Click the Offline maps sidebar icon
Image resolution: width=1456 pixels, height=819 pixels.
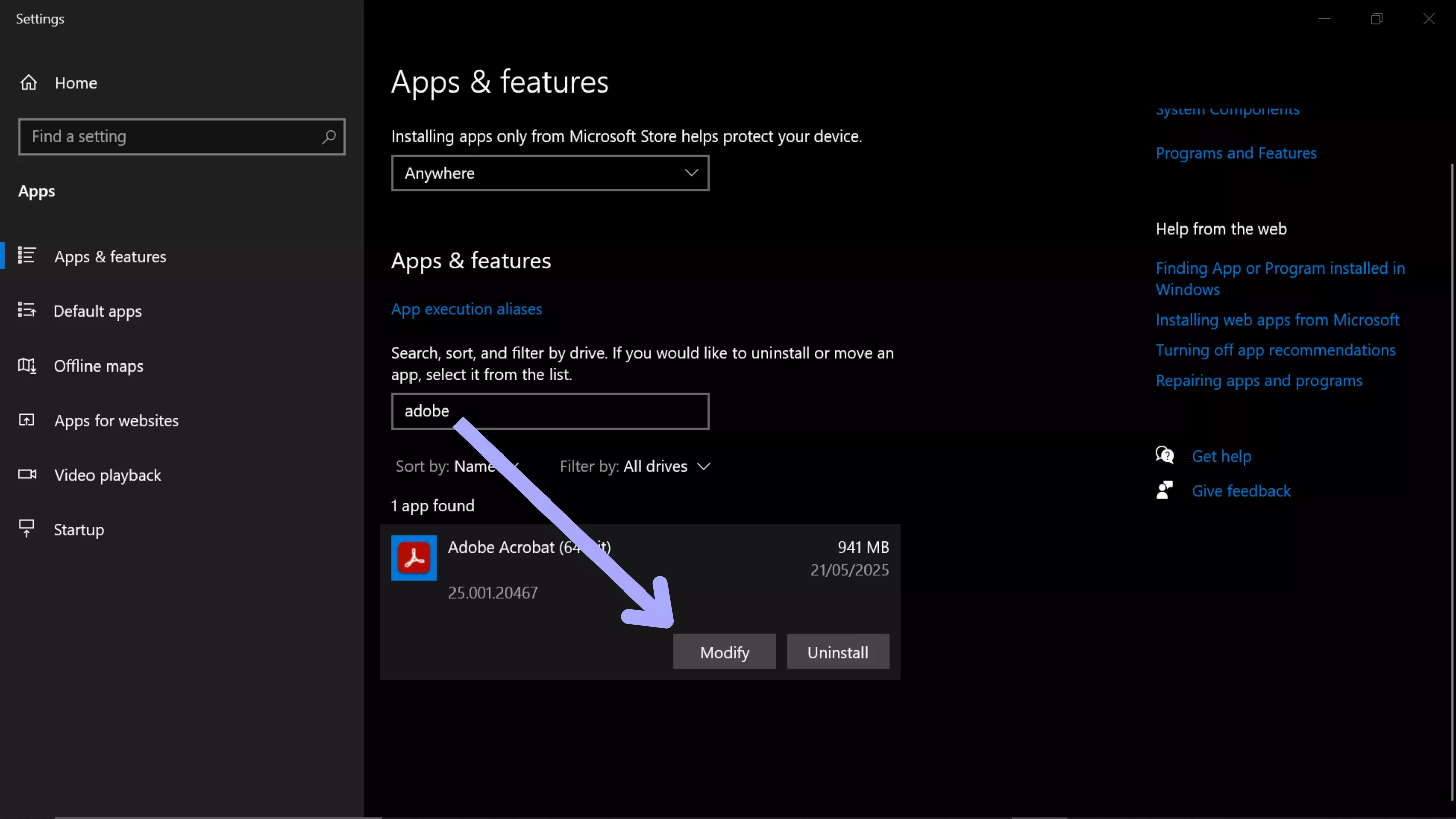tap(27, 365)
